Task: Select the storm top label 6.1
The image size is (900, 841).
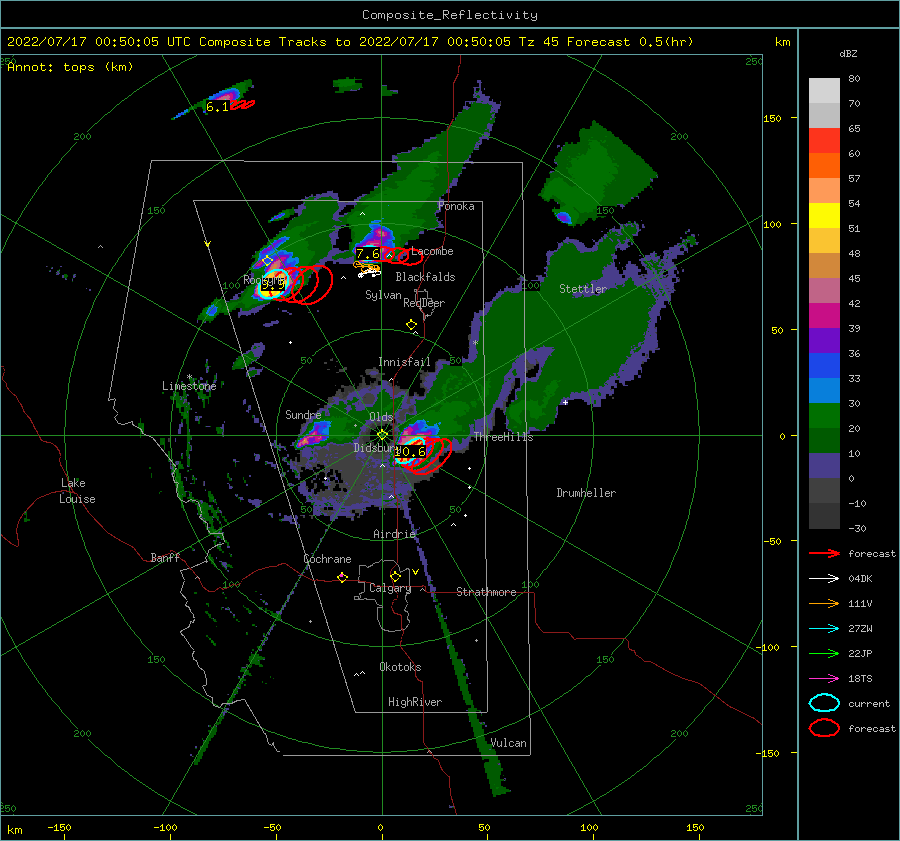Action: pyautogui.click(x=218, y=107)
